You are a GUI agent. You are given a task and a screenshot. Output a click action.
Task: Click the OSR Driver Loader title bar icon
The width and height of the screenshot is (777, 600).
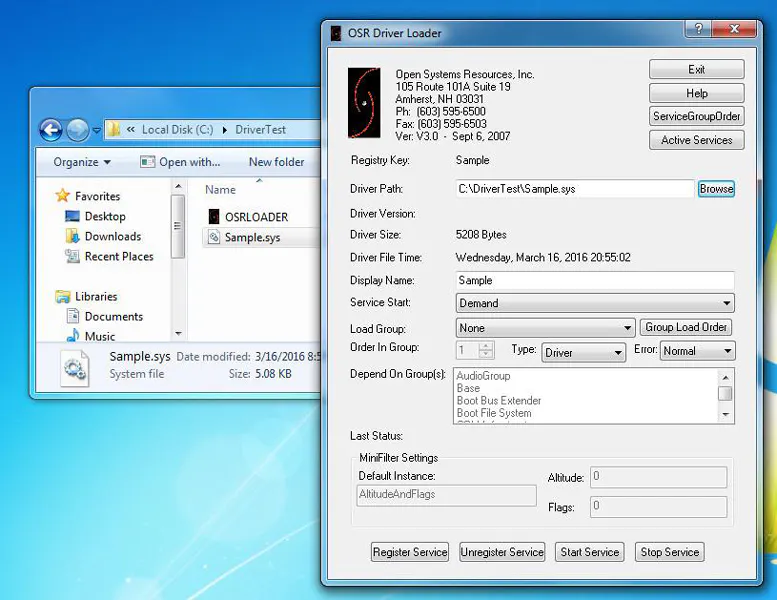[336, 33]
